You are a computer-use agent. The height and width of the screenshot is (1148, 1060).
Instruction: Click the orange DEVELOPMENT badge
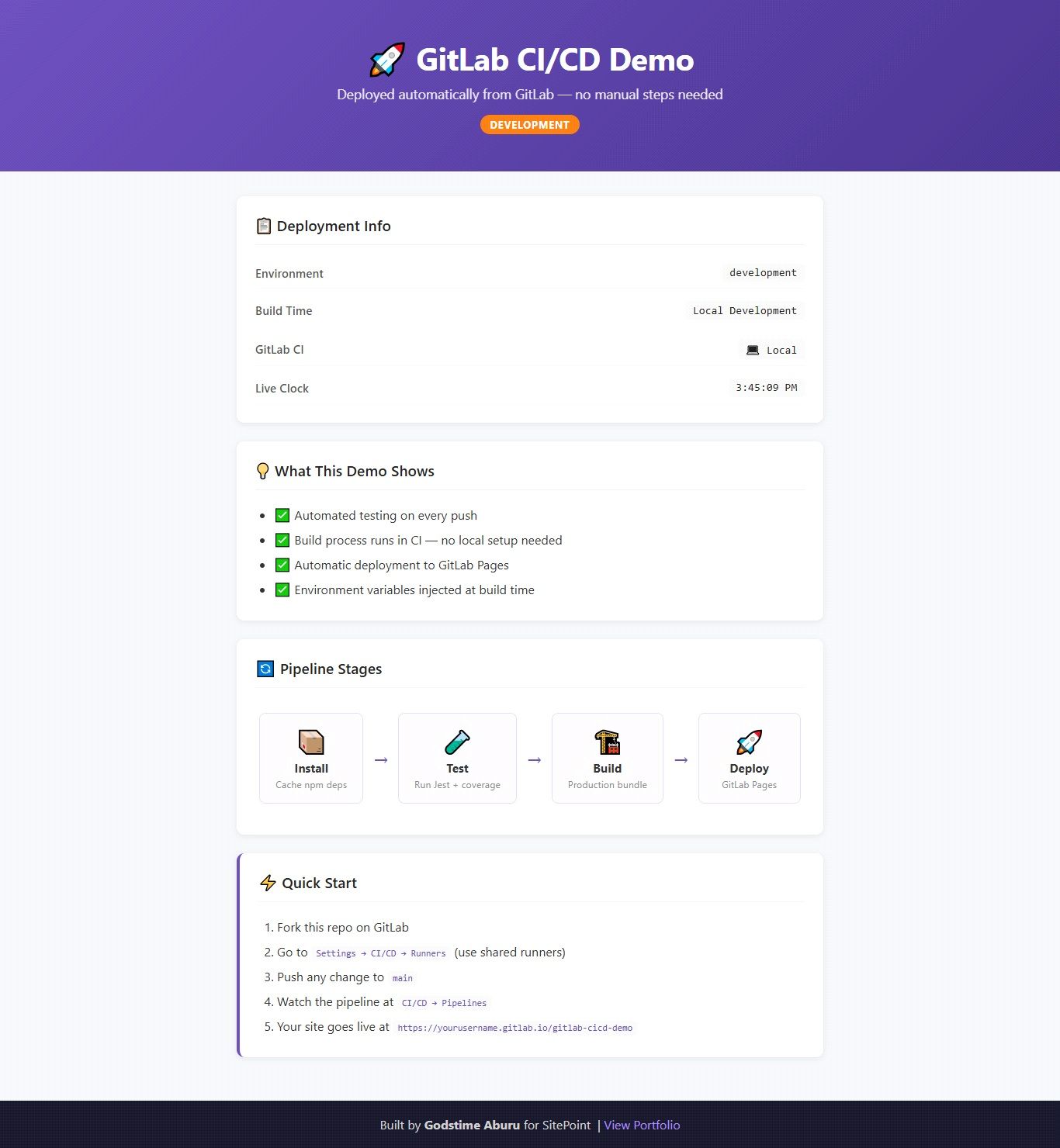[530, 125]
